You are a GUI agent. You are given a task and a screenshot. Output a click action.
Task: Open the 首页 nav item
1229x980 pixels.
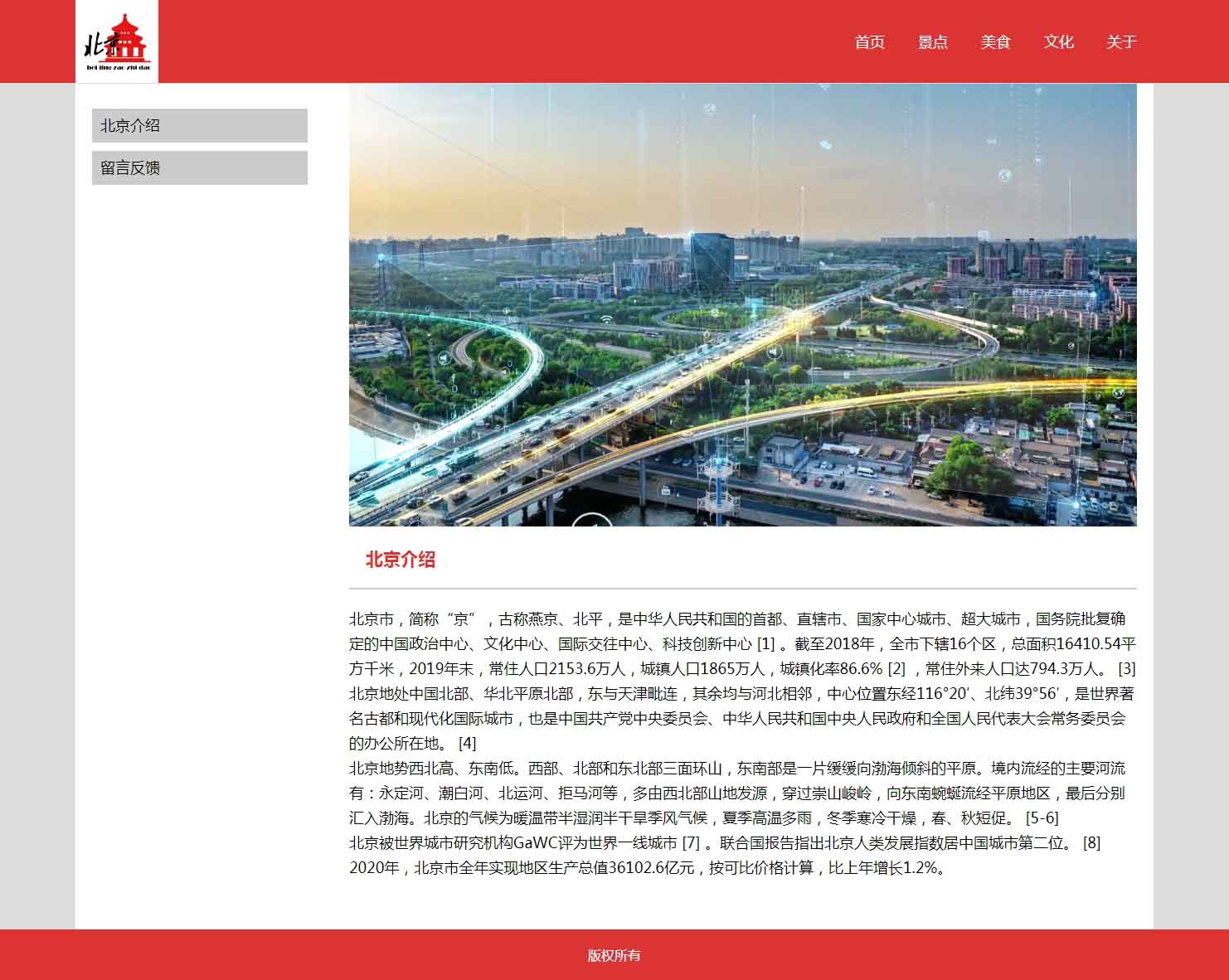870,41
